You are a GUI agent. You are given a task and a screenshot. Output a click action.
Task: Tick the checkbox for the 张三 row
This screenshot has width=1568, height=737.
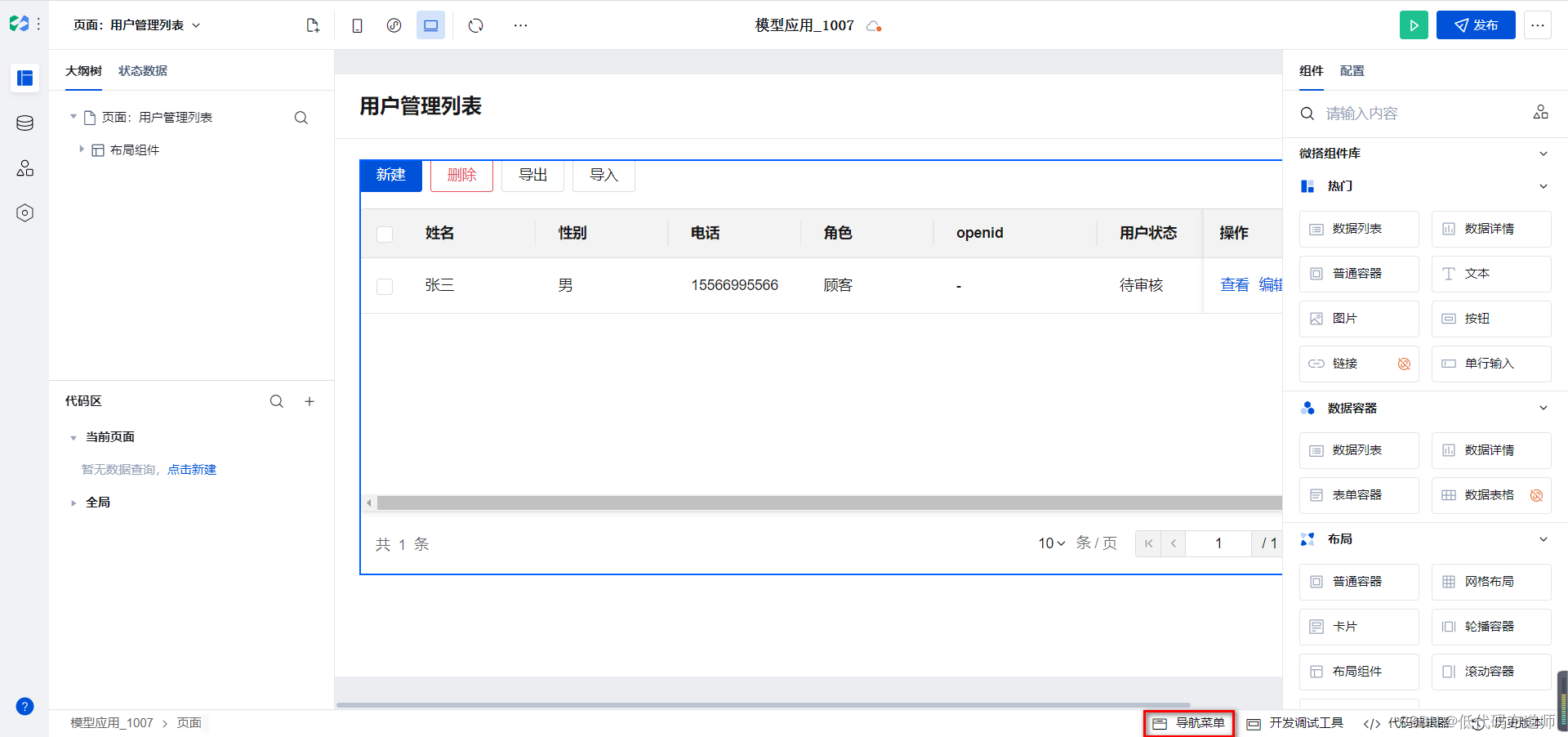coord(385,287)
